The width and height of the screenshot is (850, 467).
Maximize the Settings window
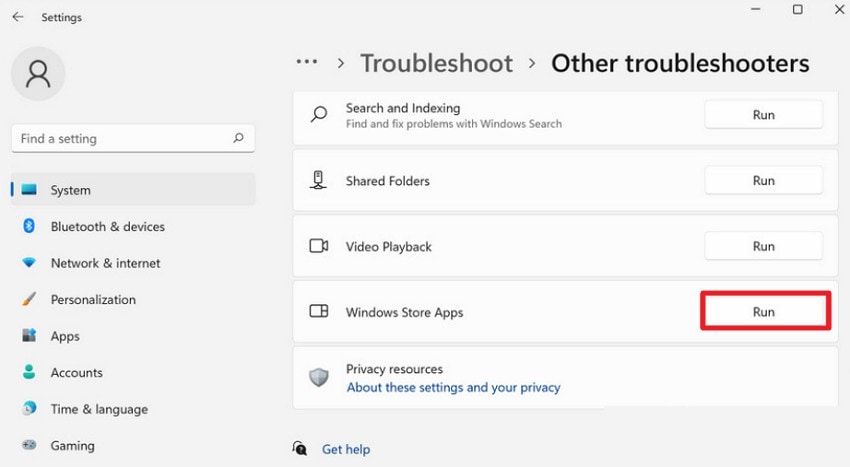[797, 9]
